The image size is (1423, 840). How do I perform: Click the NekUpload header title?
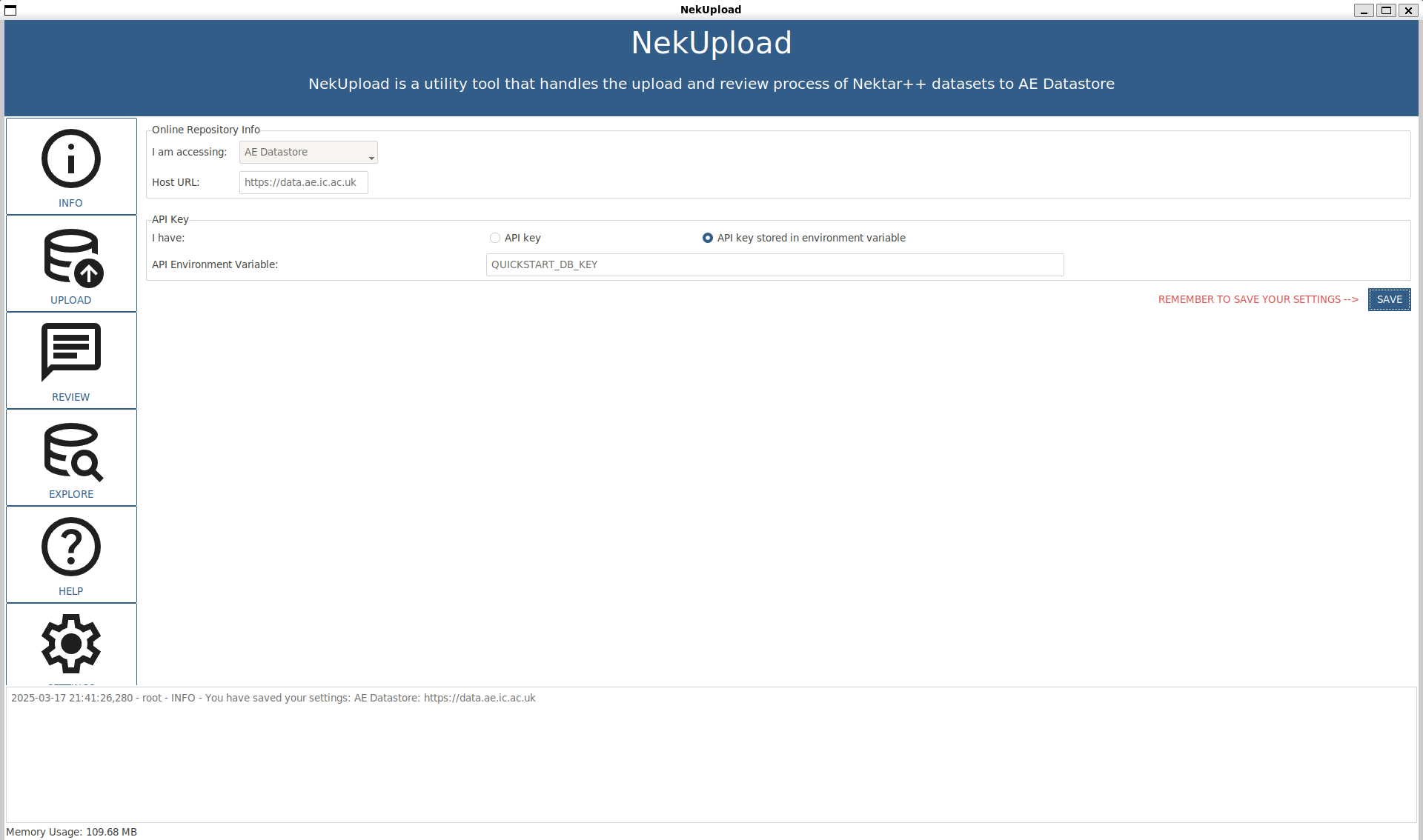711,43
